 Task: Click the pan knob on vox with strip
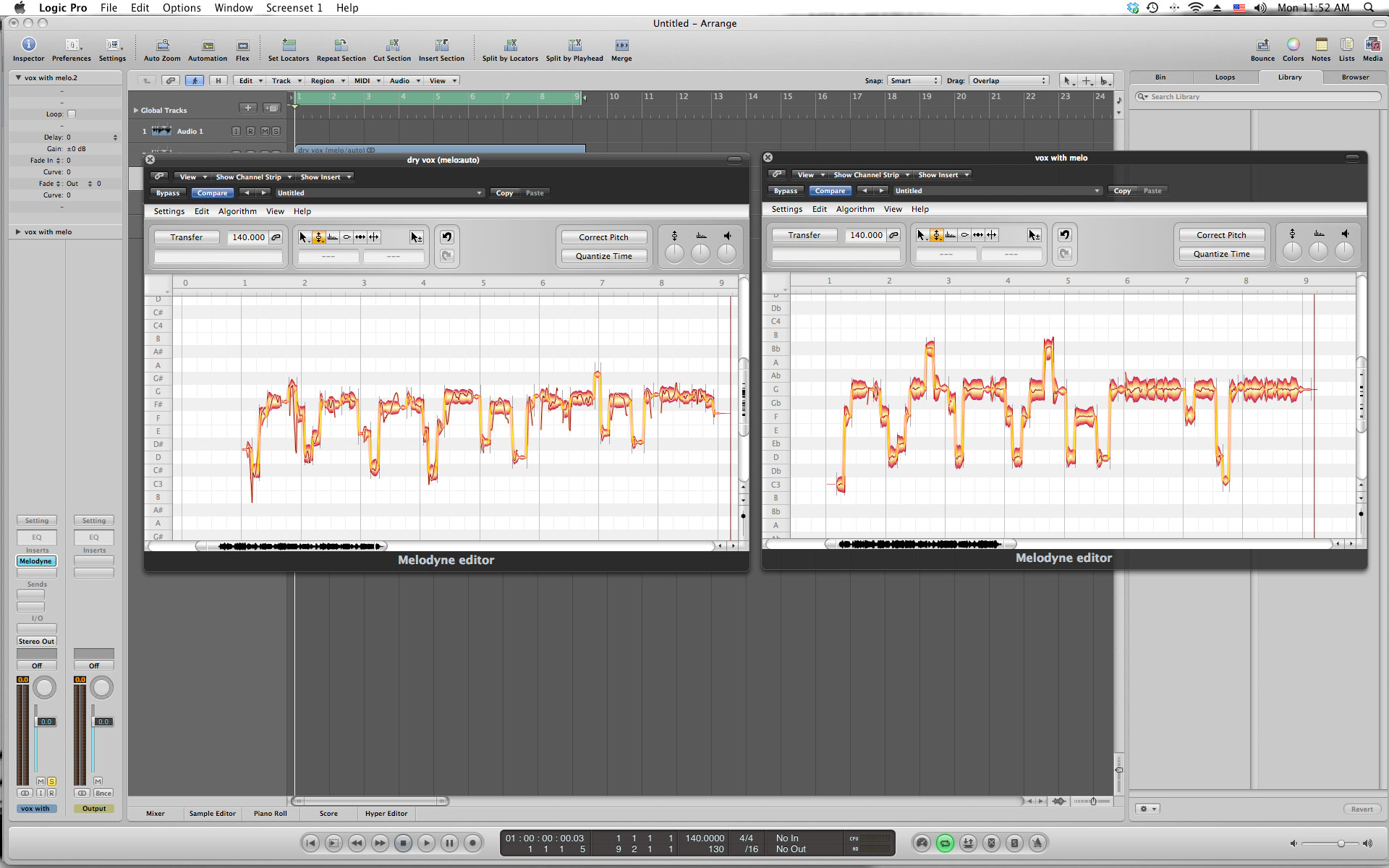(44, 688)
